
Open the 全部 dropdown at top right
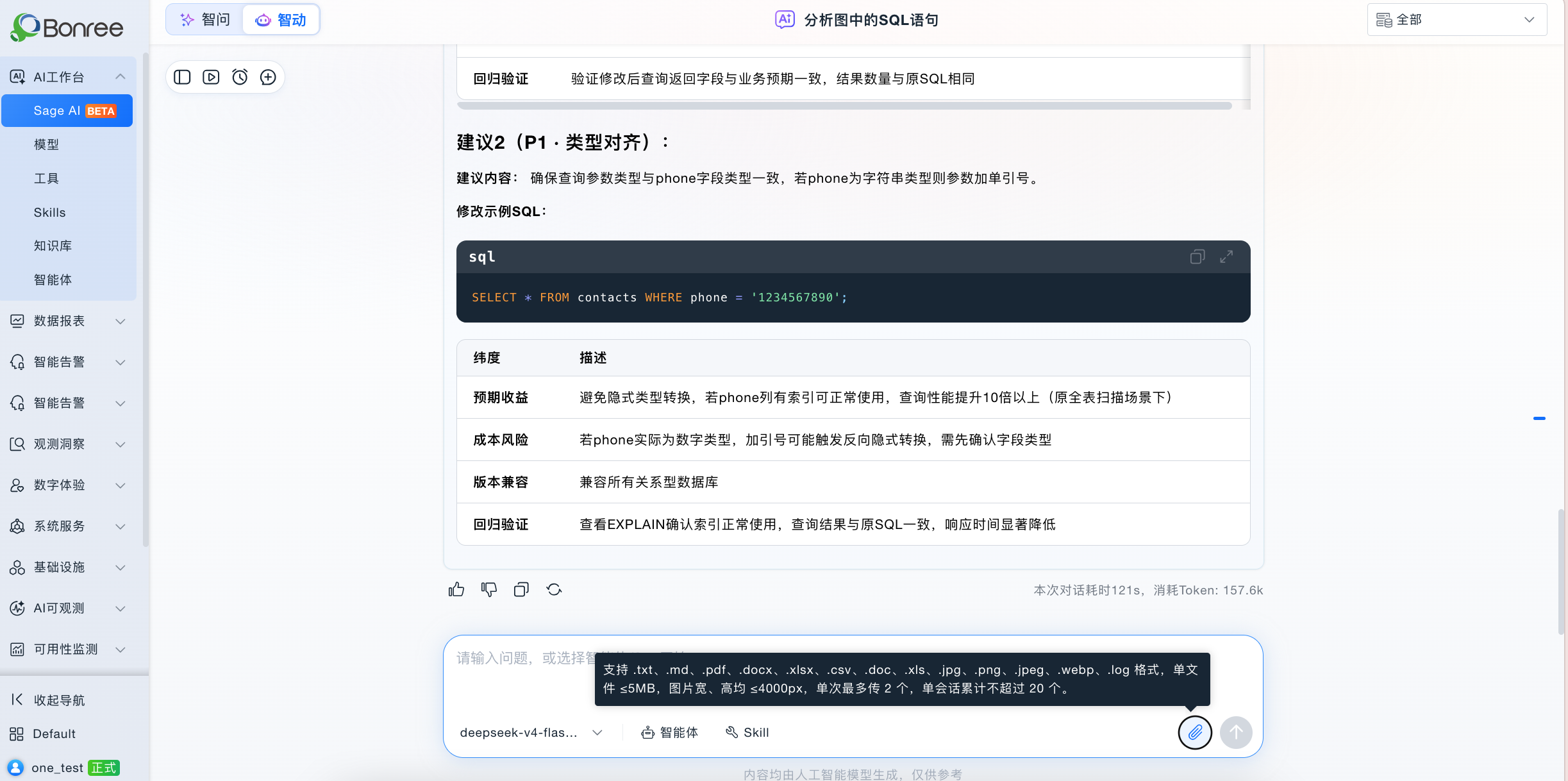[1456, 20]
